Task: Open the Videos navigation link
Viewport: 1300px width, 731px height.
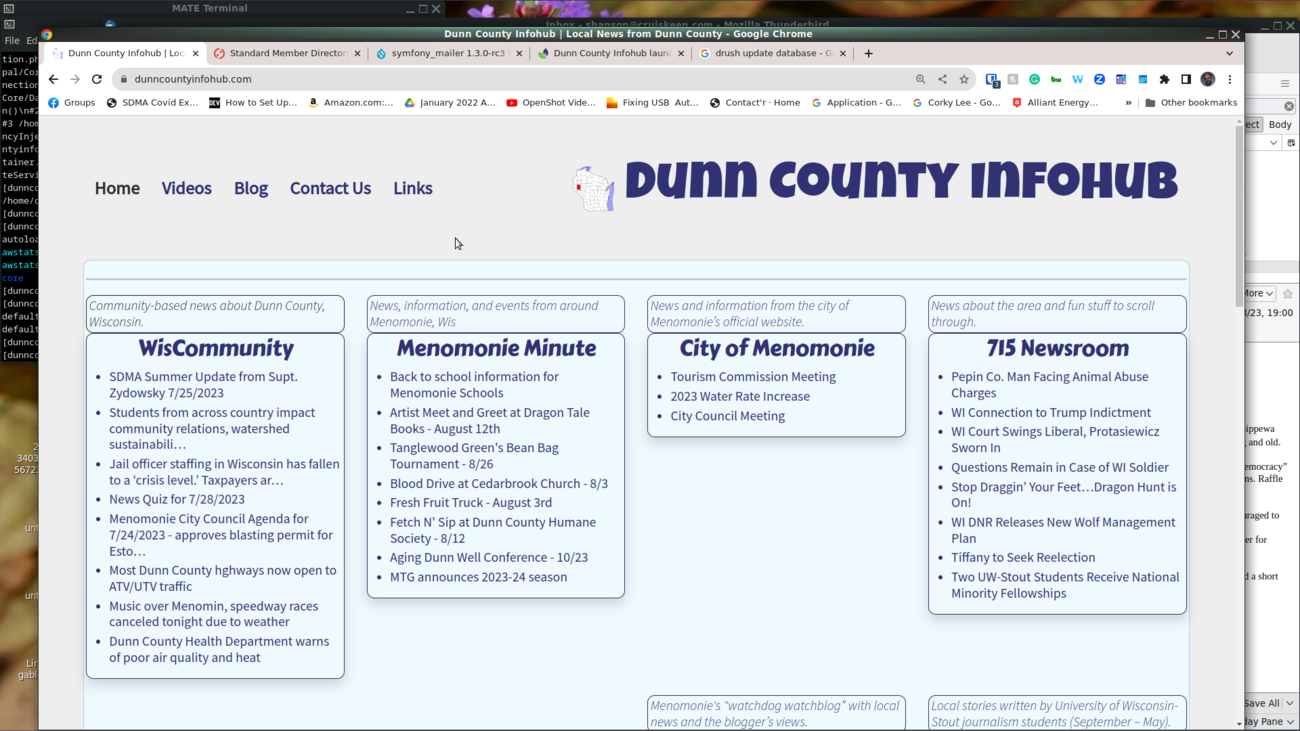Action: [x=186, y=188]
